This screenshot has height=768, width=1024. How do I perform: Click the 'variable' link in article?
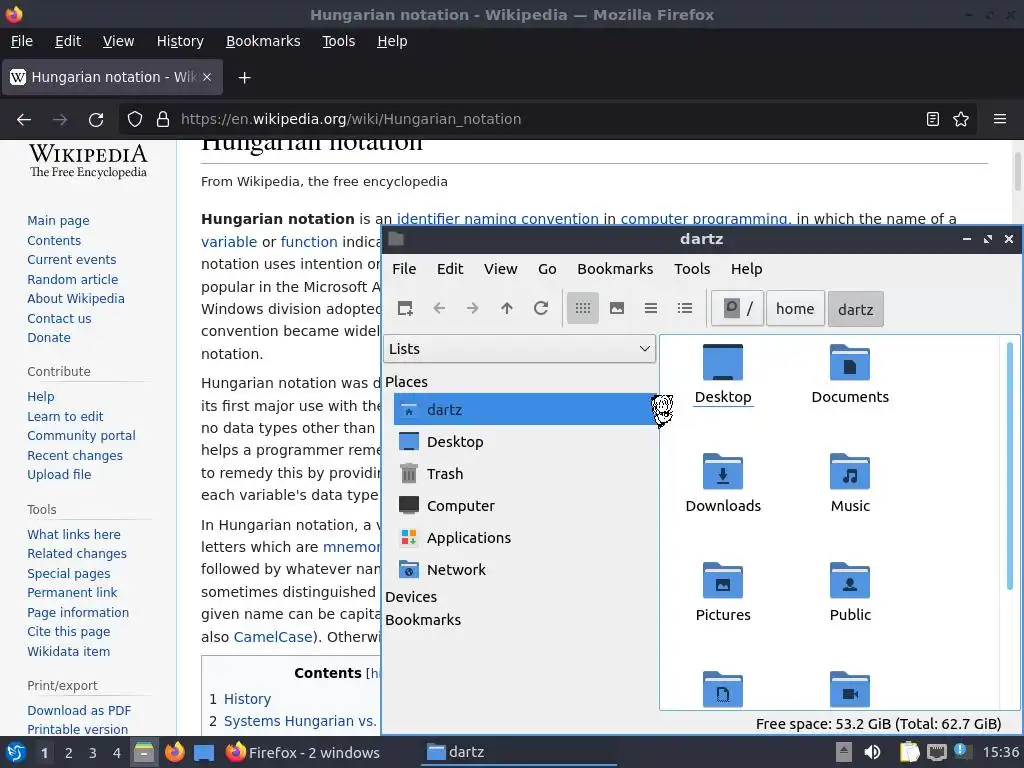[229, 242]
